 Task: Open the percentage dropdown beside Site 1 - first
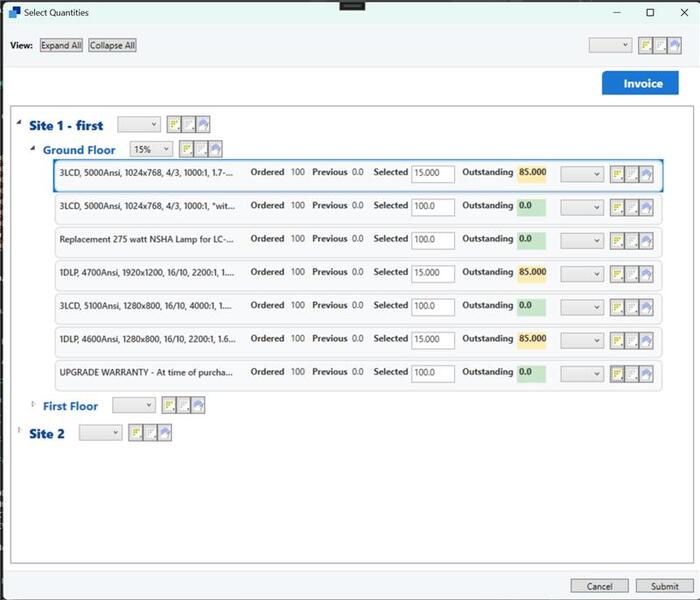(139, 124)
